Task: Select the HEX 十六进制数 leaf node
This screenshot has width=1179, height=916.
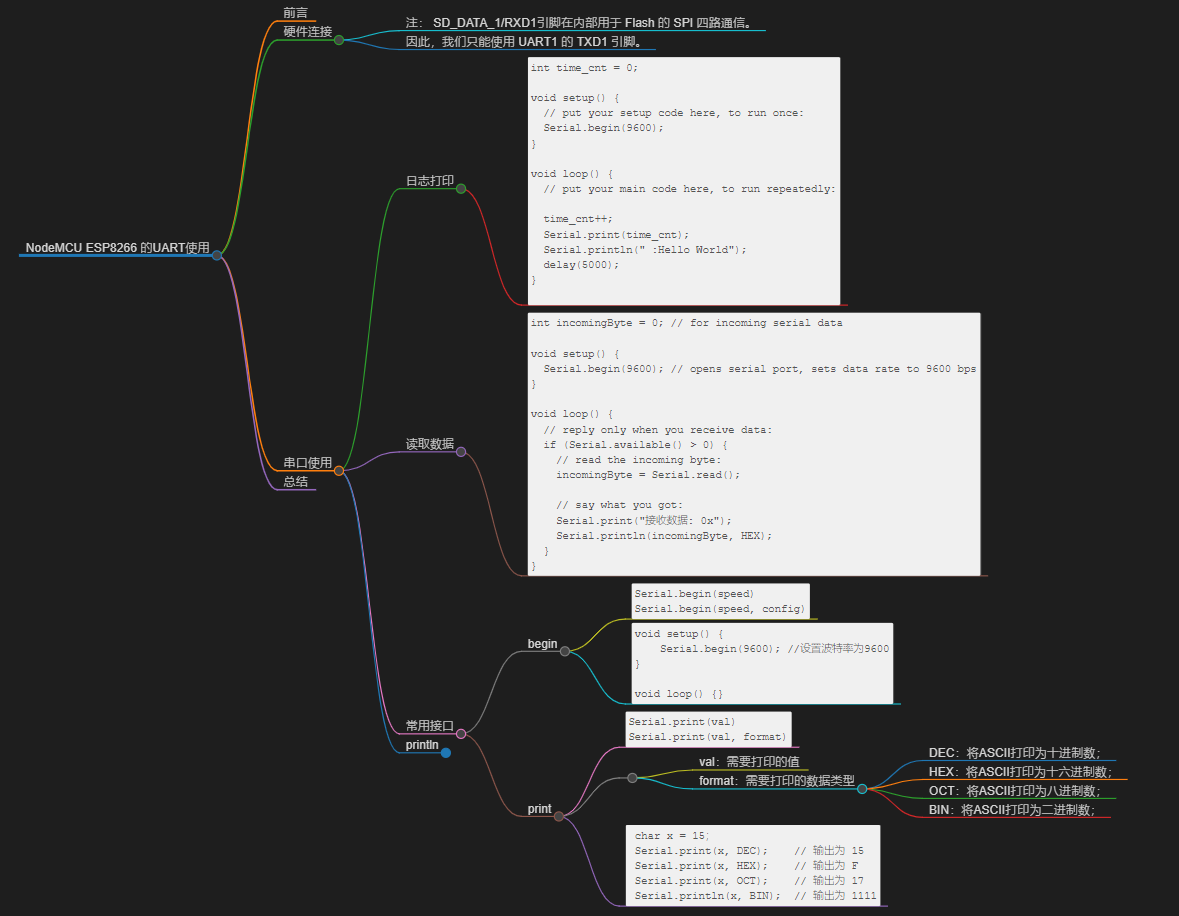Action: pyautogui.click(x=1020, y=772)
